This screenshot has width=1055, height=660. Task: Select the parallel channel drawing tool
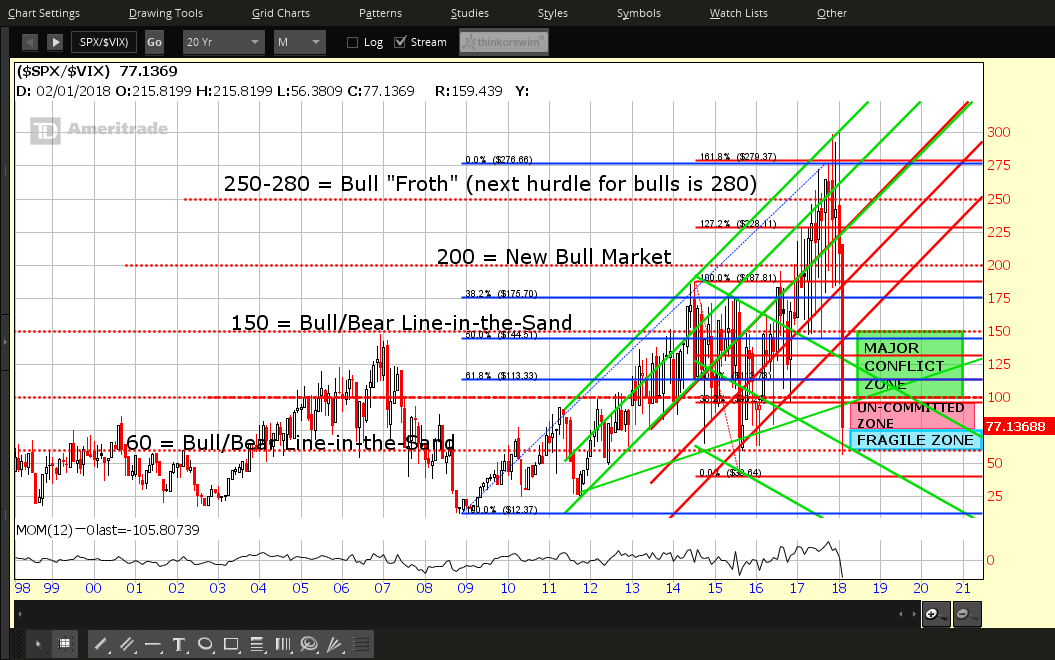[x=127, y=644]
